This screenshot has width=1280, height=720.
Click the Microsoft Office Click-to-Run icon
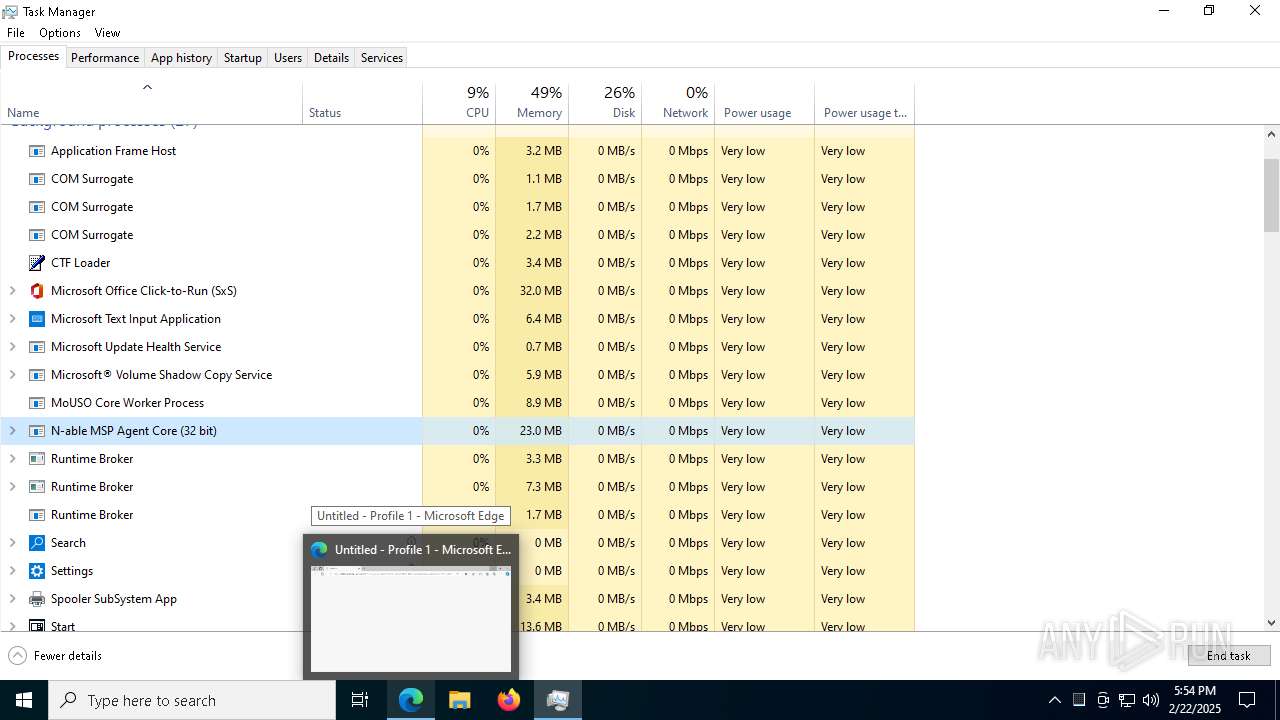point(37,291)
